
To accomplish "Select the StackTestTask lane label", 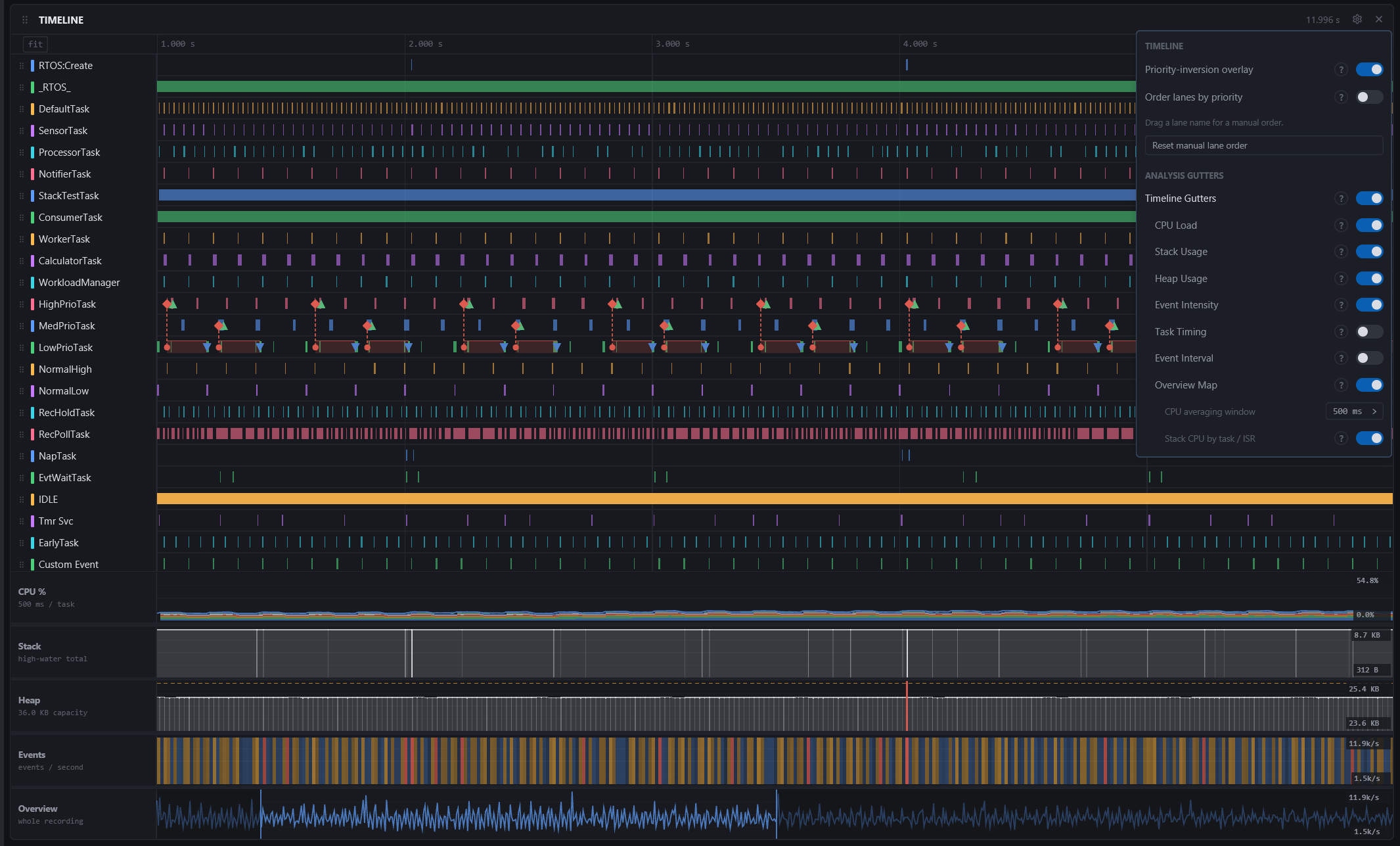I will pos(68,196).
